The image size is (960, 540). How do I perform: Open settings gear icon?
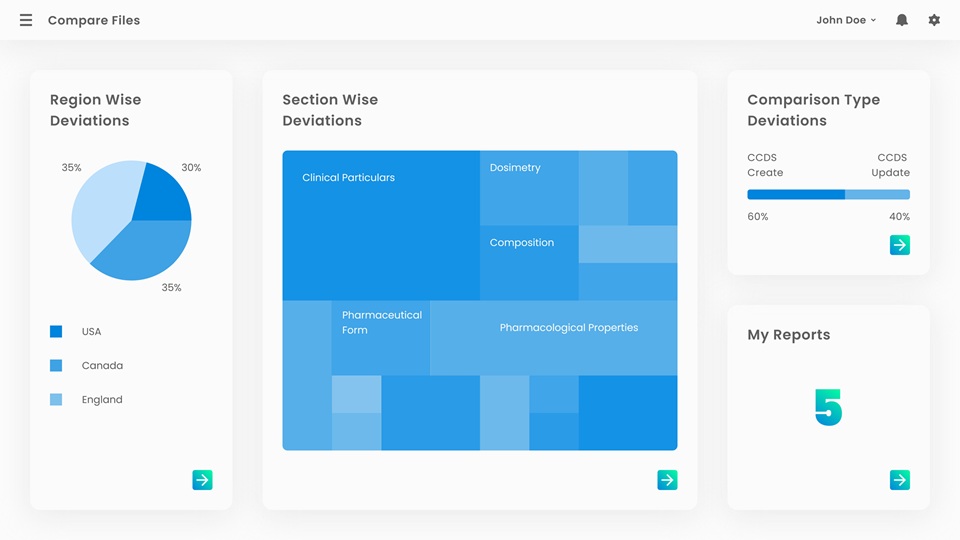(x=934, y=20)
